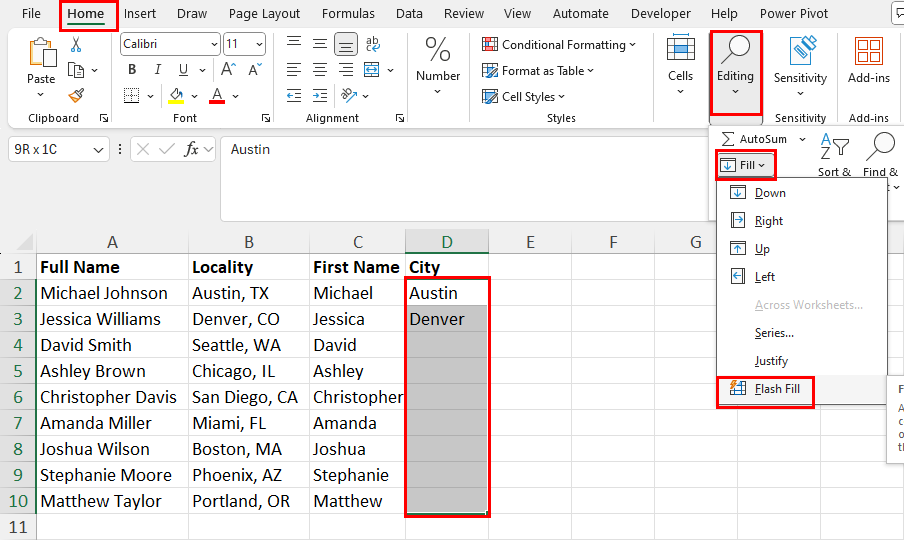
Task: Toggle bottom align button
Action: pyautogui.click(x=345, y=44)
